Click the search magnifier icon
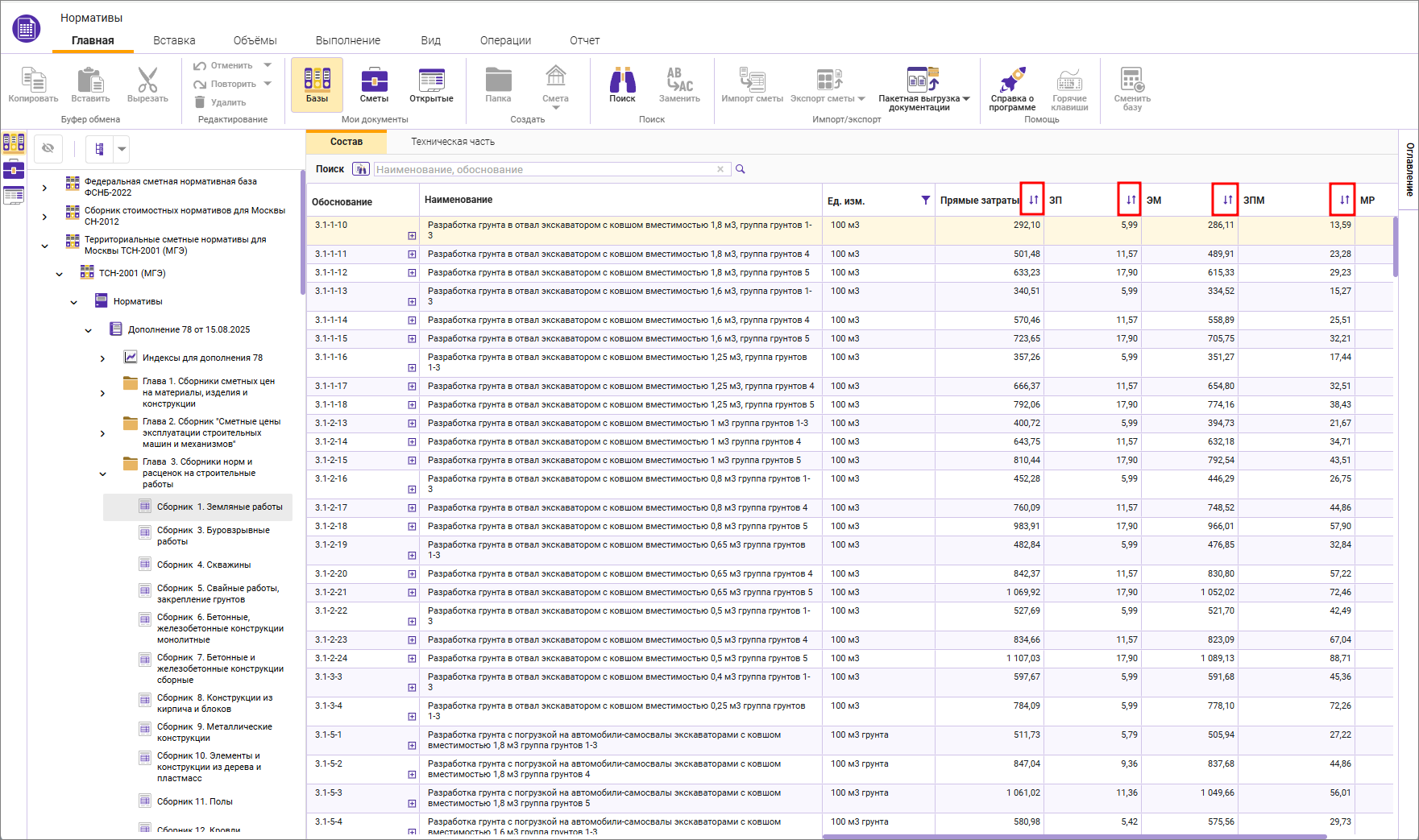This screenshot has height=840, width=1419. click(x=741, y=169)
